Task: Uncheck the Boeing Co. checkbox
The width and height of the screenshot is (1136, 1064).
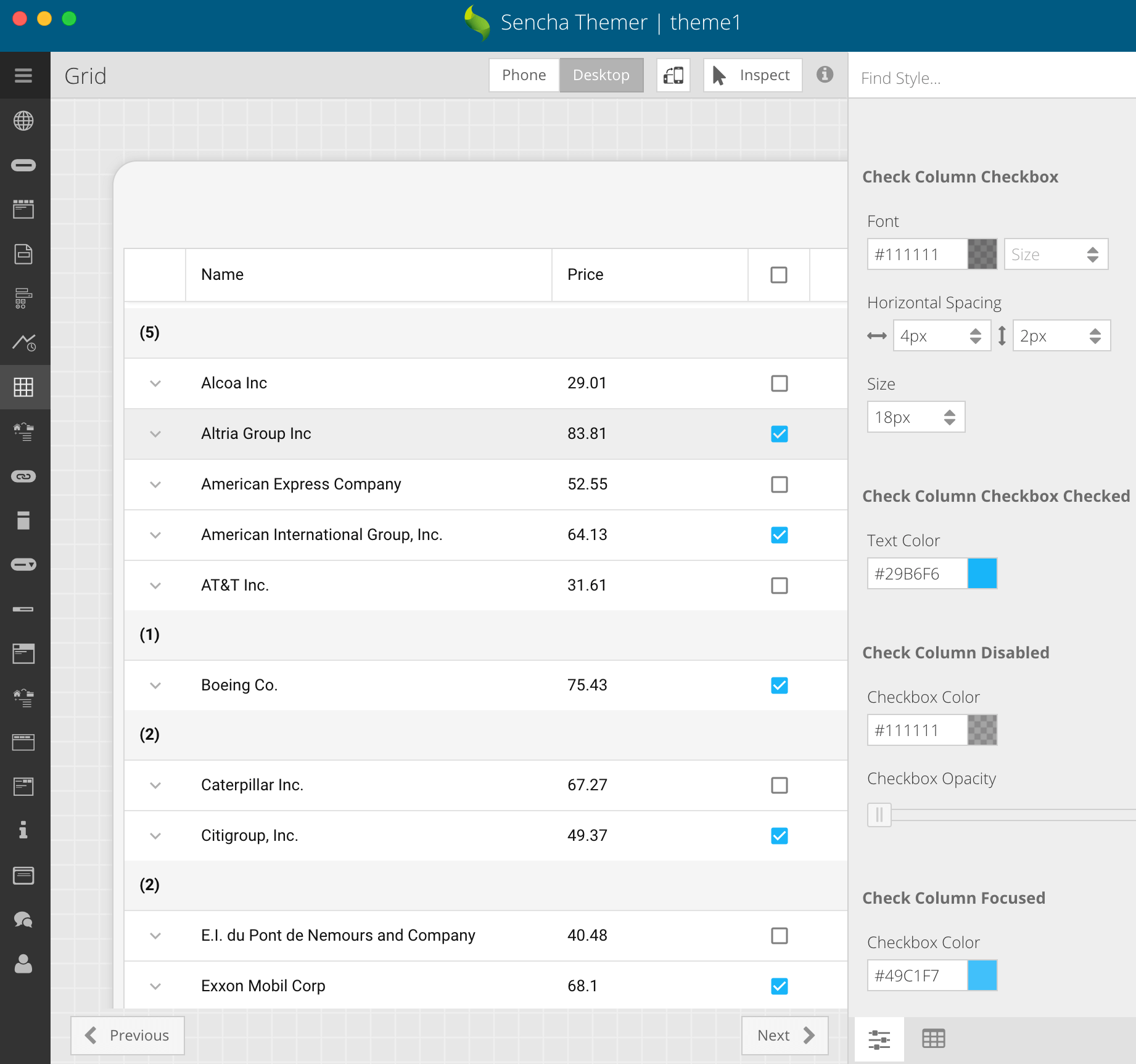Action: point(780,685)
